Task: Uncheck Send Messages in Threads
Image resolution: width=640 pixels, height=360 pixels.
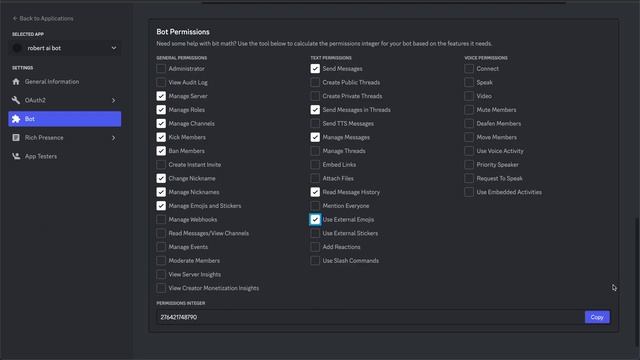Action: pyautogui.click(x=315, y=110)
